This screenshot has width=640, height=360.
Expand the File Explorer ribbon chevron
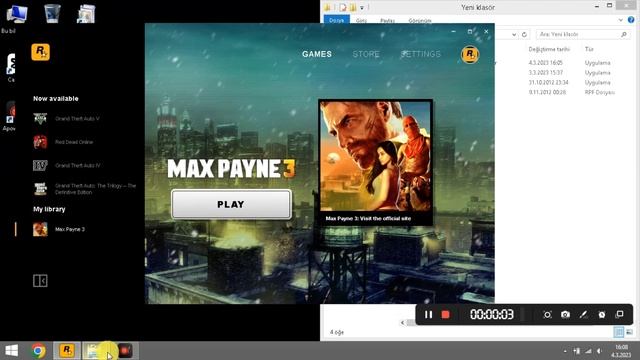(x=621, y=20)
